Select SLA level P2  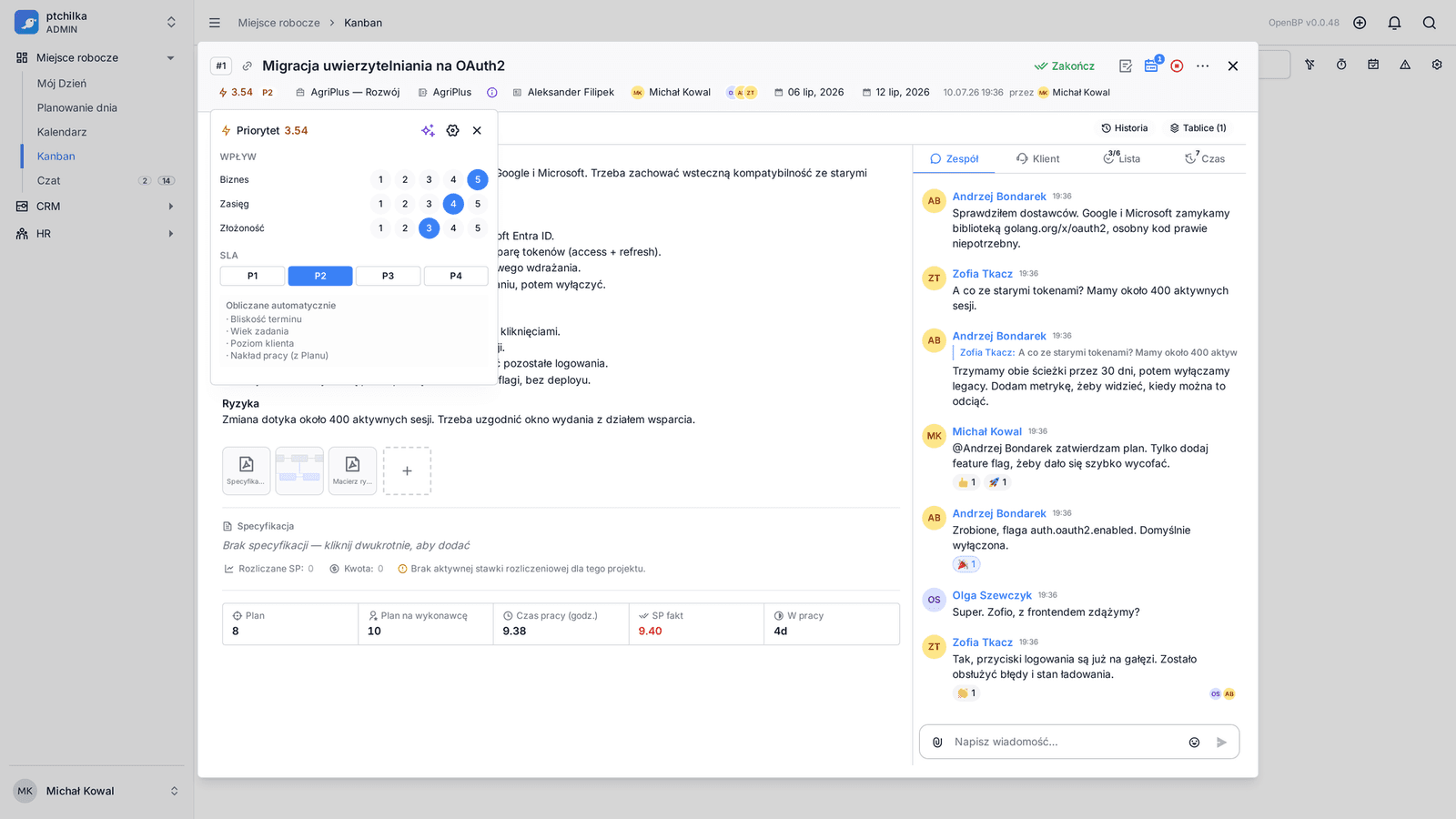click(x=320, y=276)
